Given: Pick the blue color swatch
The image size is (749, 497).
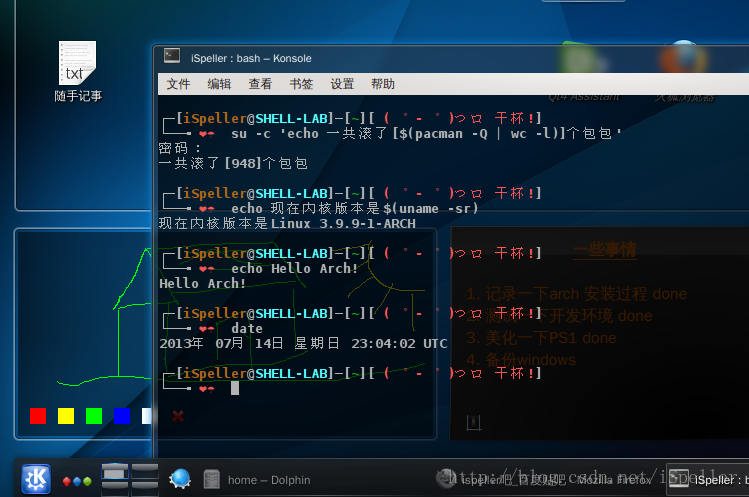Looking at the screenshot, I should 122,416.
